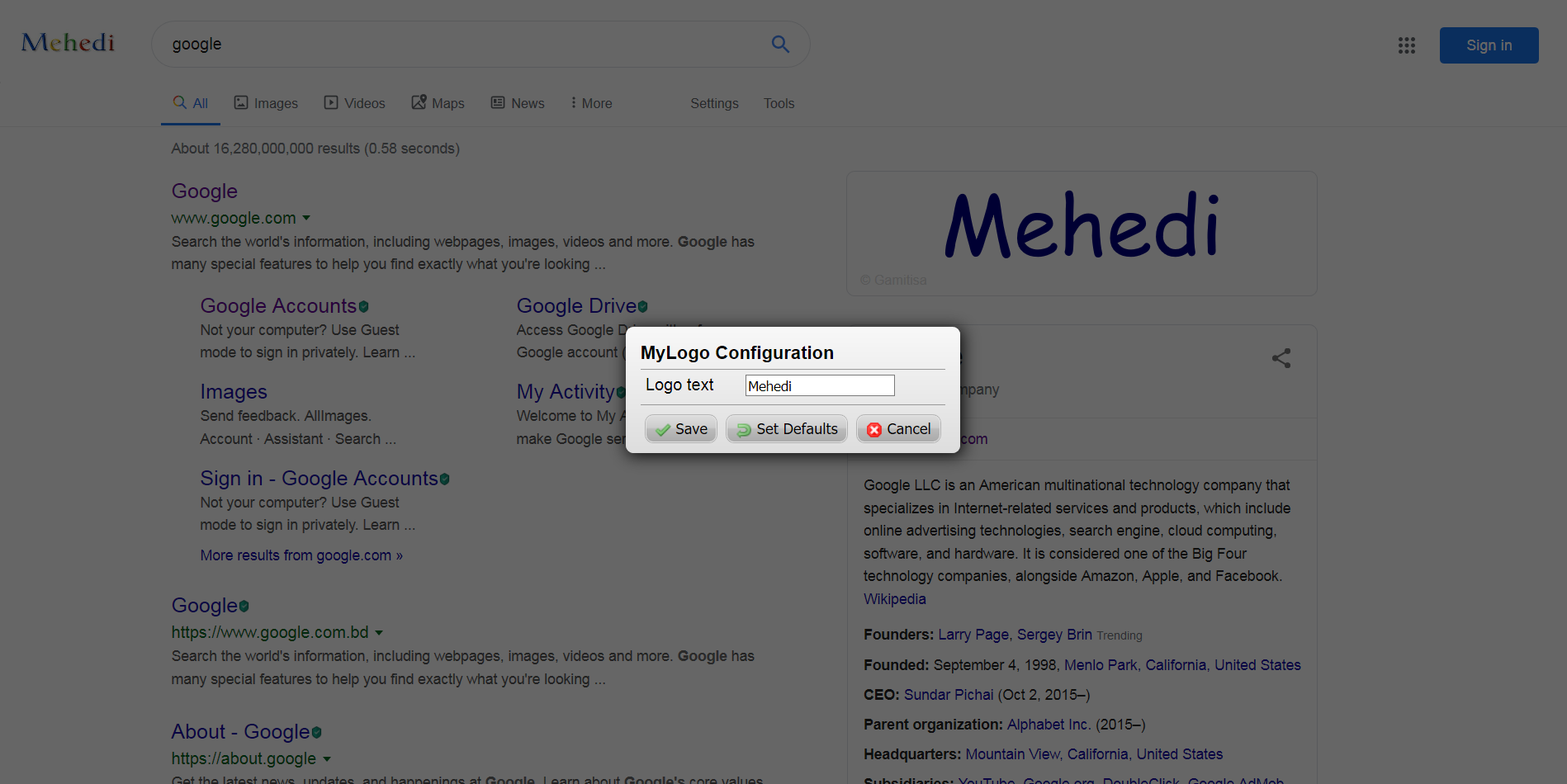Click More results from google.com

pyautogui.click(x=301, y=555)
